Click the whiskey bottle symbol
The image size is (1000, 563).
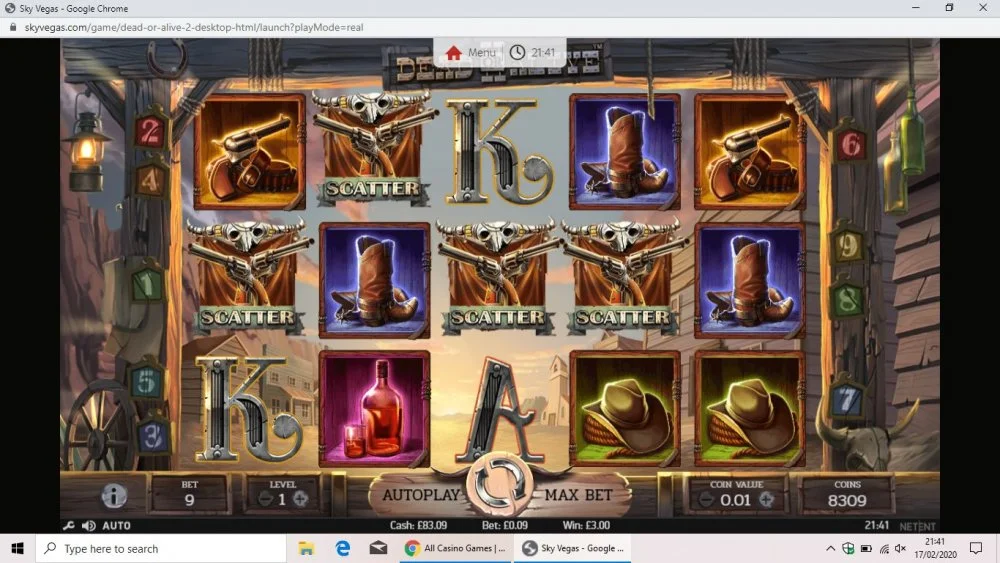point(374,408)
